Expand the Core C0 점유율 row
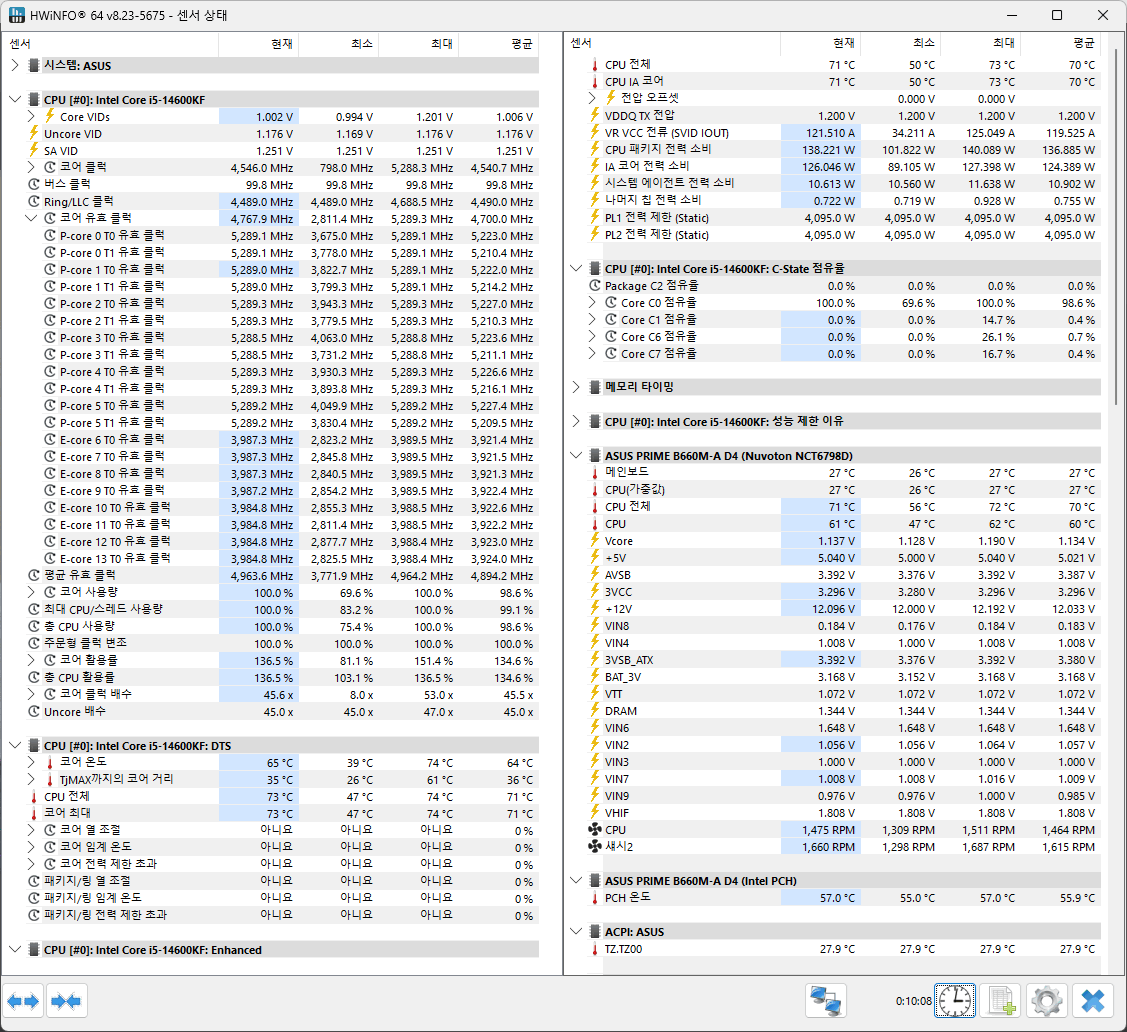Viewport: 1127px width, 1032px height. pyautogui.click(x=592, y=303)
